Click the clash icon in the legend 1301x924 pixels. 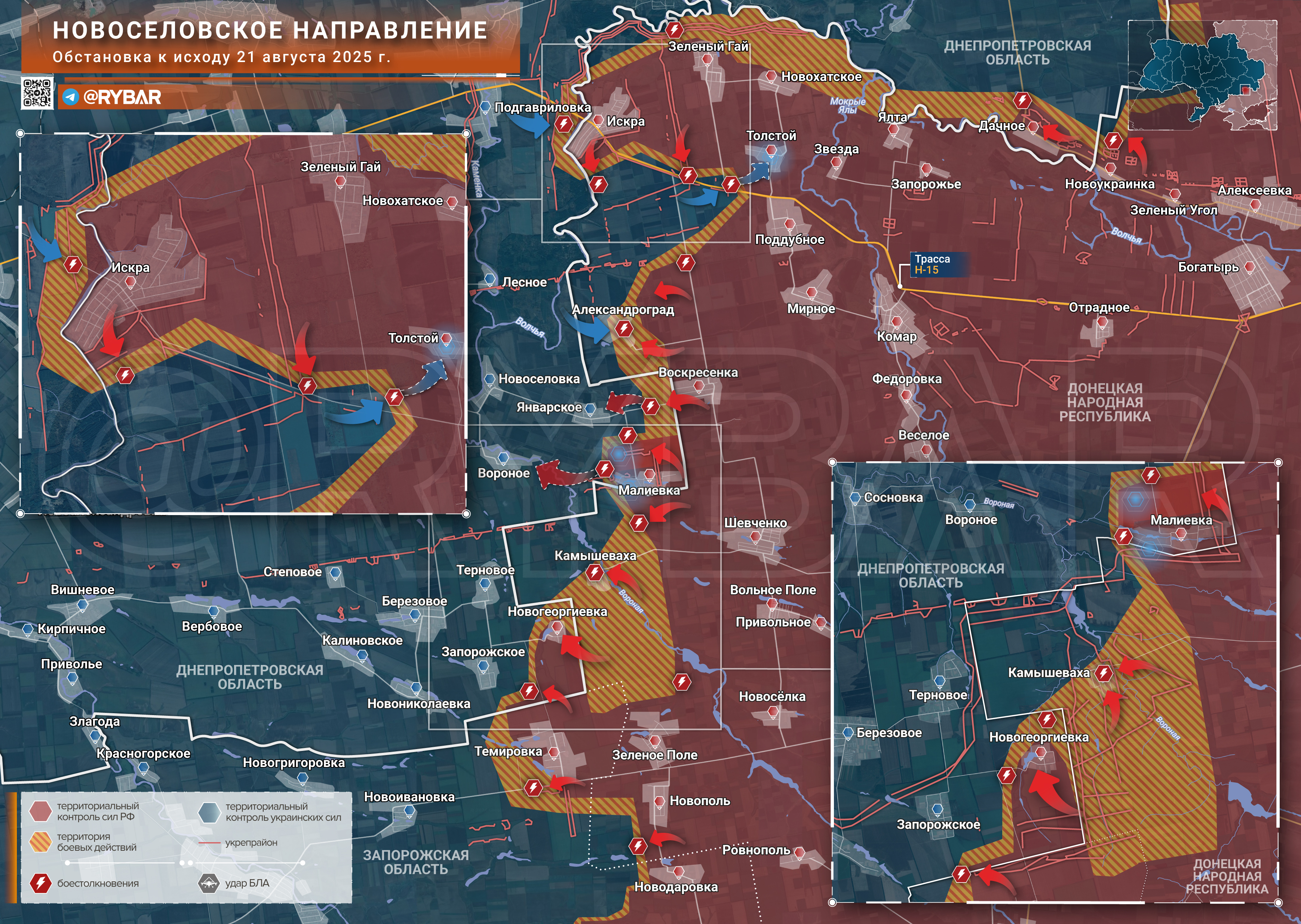[x=40, y=883]
